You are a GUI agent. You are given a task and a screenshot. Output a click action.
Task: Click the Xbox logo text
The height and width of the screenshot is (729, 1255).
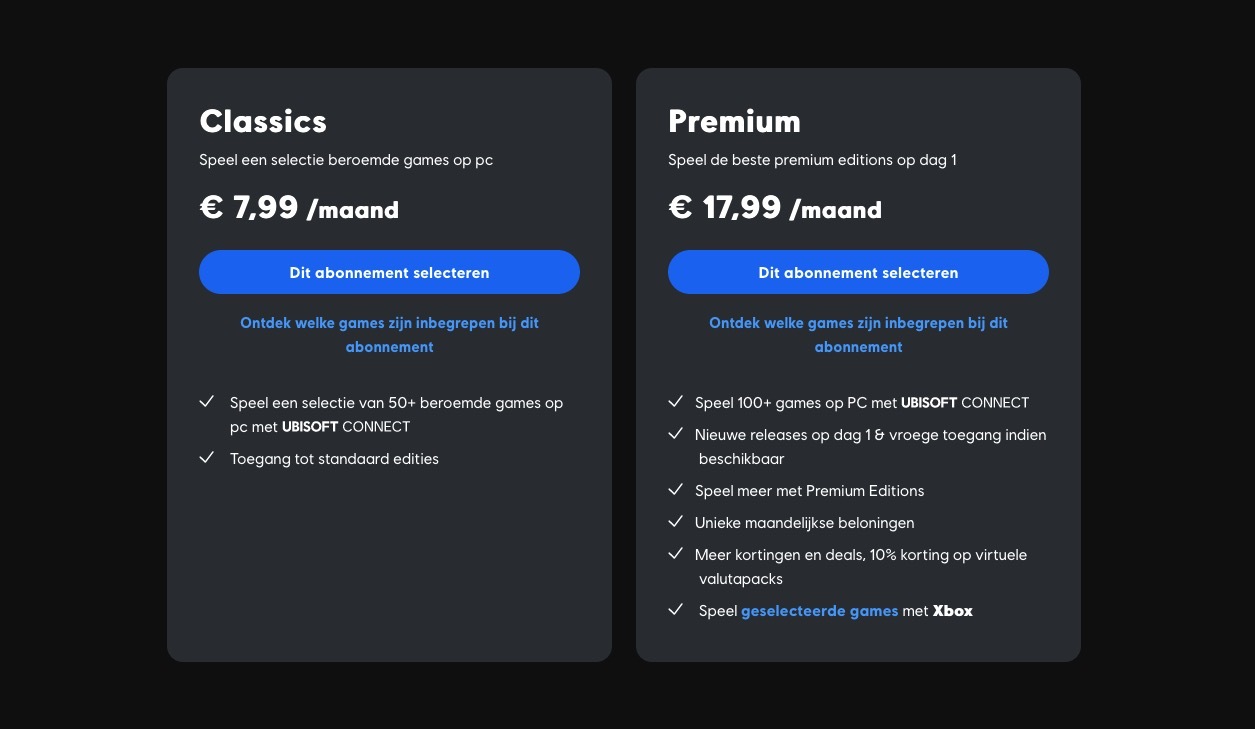[x=953, y=611]
